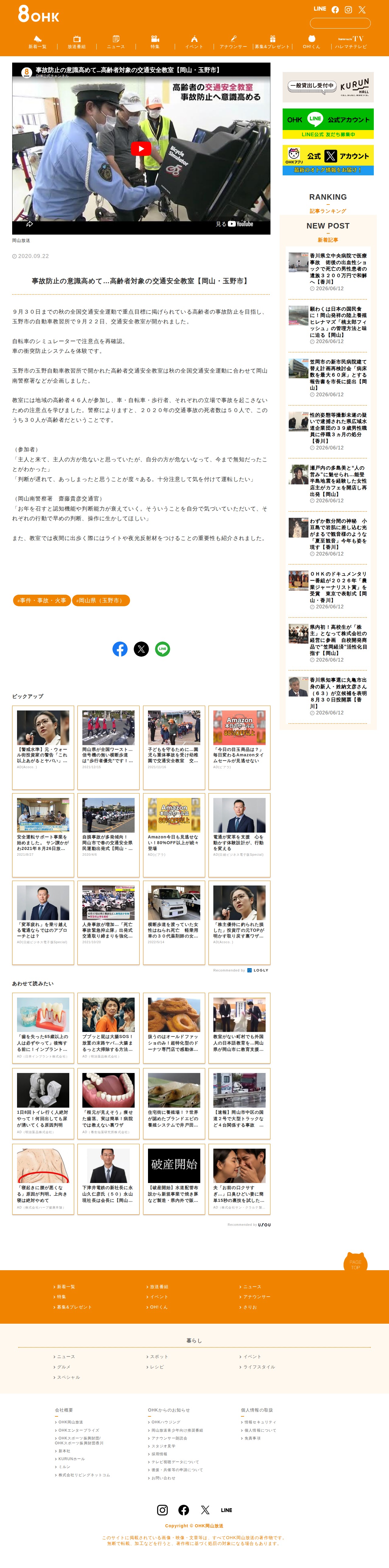The image size is (389, 1568).
Task: Open video on YouTube via 見る link
Action: [x=234, y=224]
